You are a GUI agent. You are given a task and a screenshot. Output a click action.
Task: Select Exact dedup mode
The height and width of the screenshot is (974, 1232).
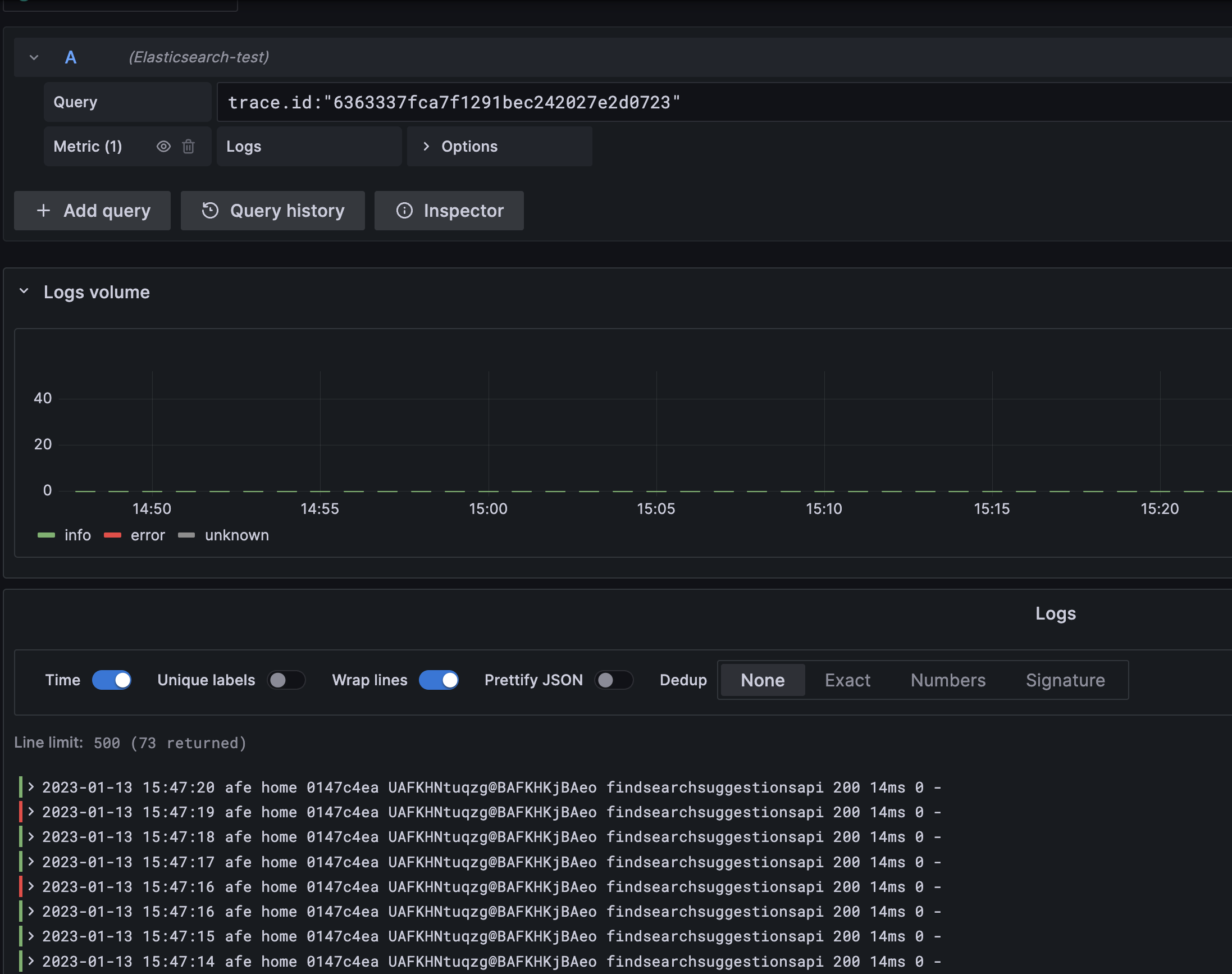[x=847, y=680]
